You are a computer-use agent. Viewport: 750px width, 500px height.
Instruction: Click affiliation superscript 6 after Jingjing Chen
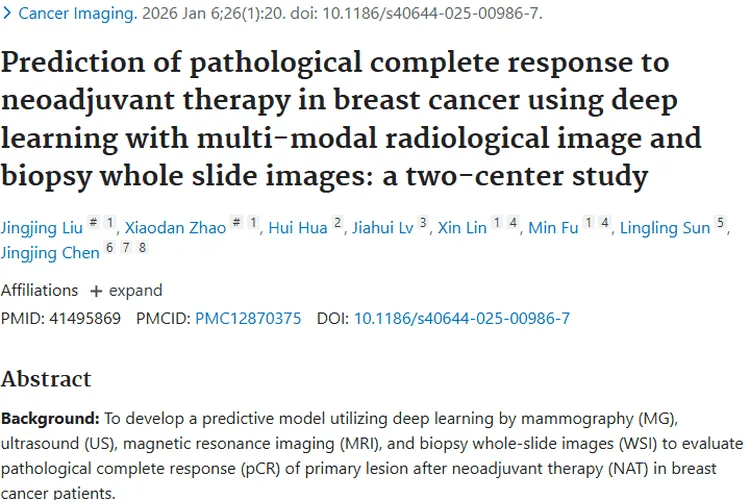(109, 248)
